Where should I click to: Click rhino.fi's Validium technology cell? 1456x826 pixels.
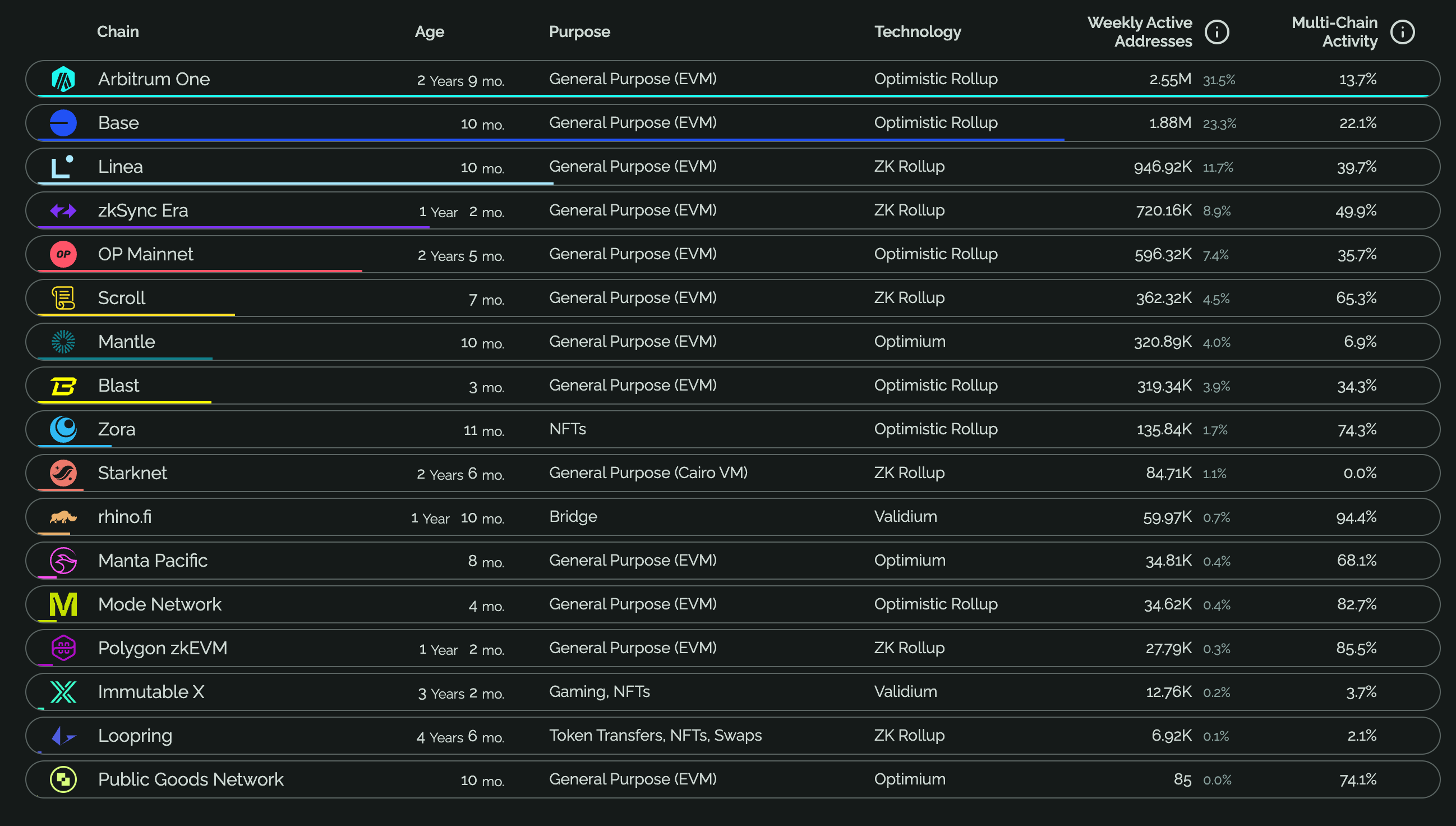[905, 516]
